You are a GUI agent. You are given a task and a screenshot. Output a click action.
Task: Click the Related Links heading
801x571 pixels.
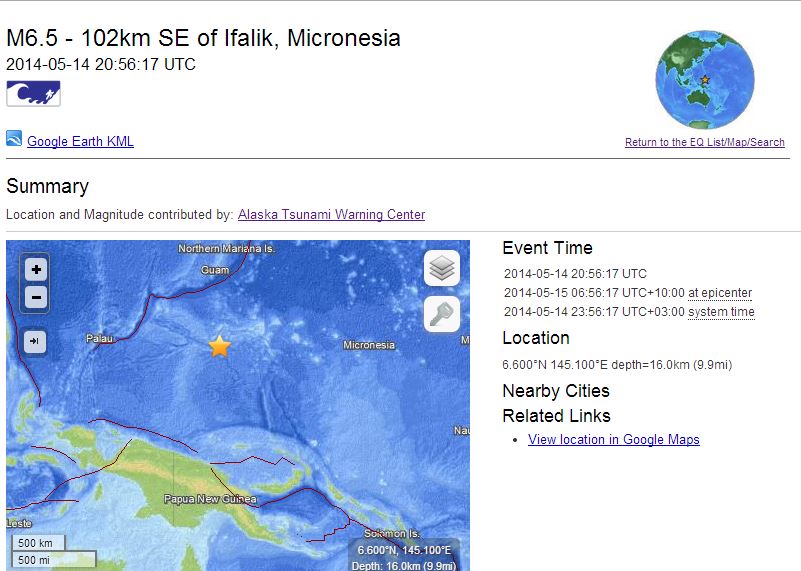pyautogui.click(x=556, y=416)
